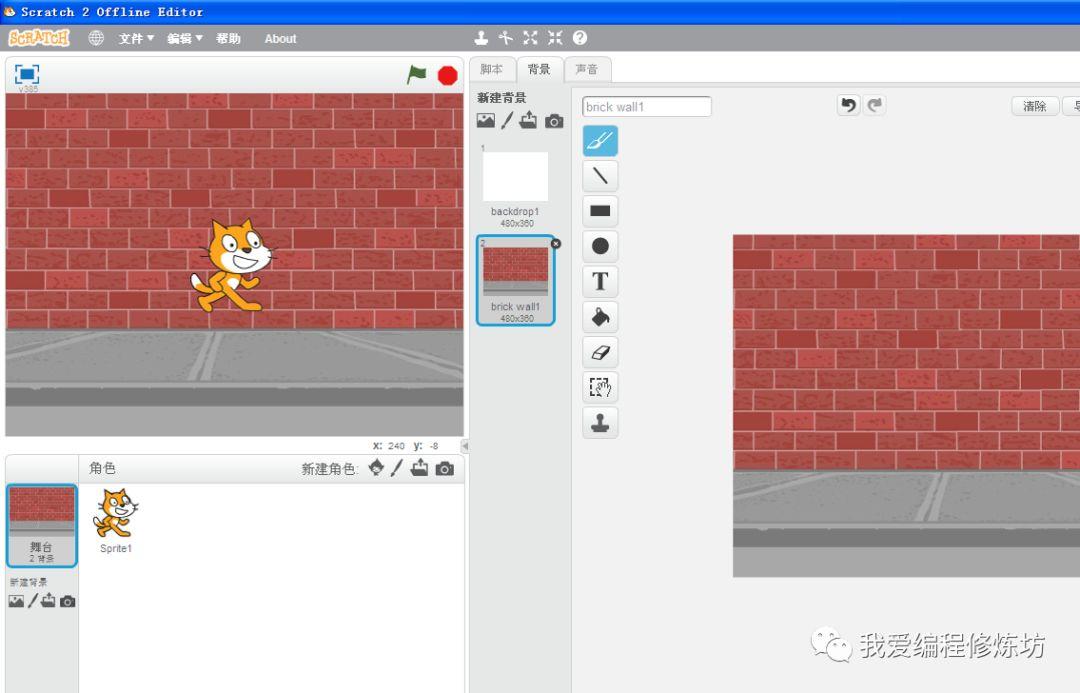The width and height of the screenshot is (1080, 693).
Task: Open the 帮助 menu
Action: pyautogui.click(x=228, y=39)
